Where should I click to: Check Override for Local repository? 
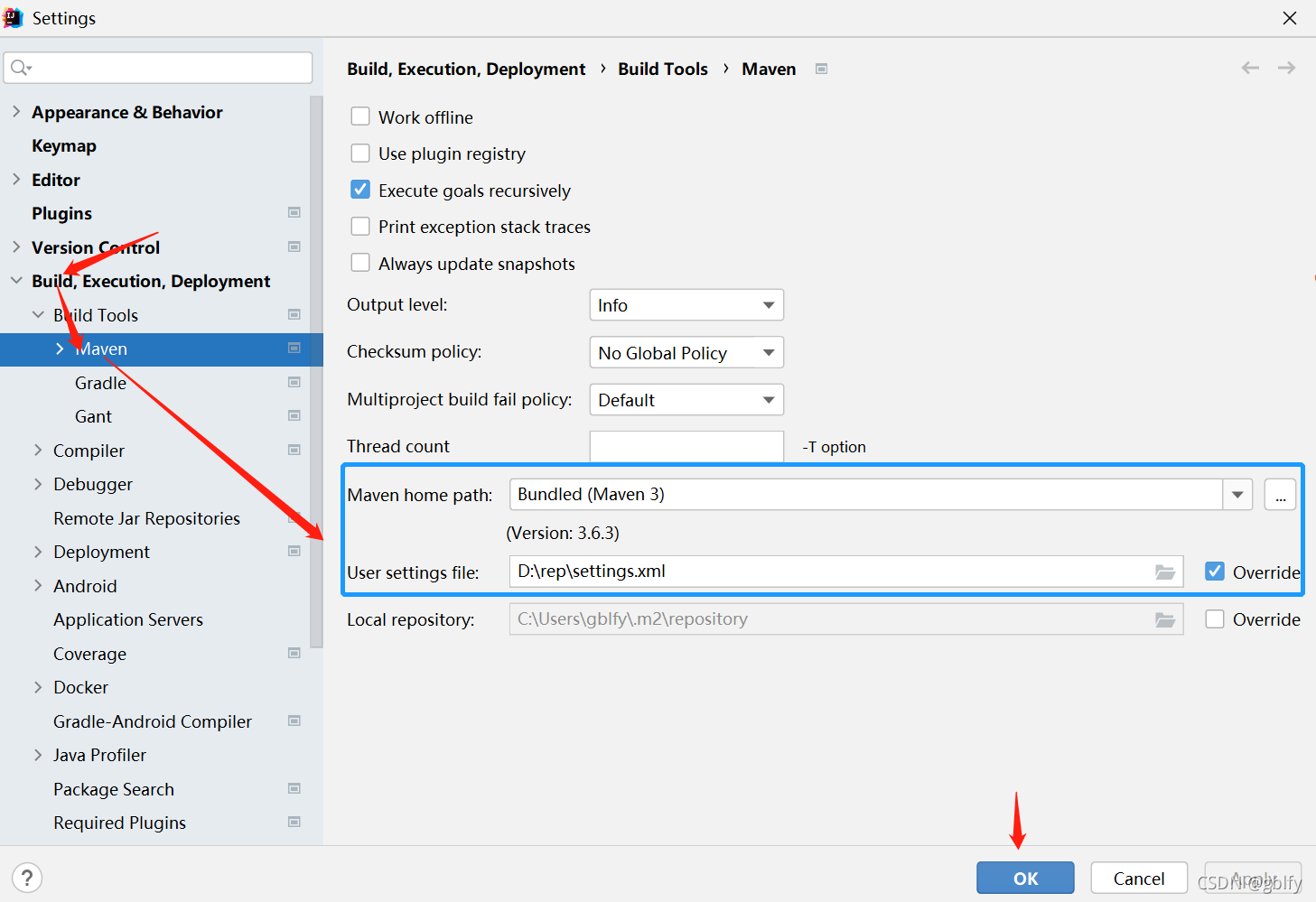click(x=1215, y=619)
